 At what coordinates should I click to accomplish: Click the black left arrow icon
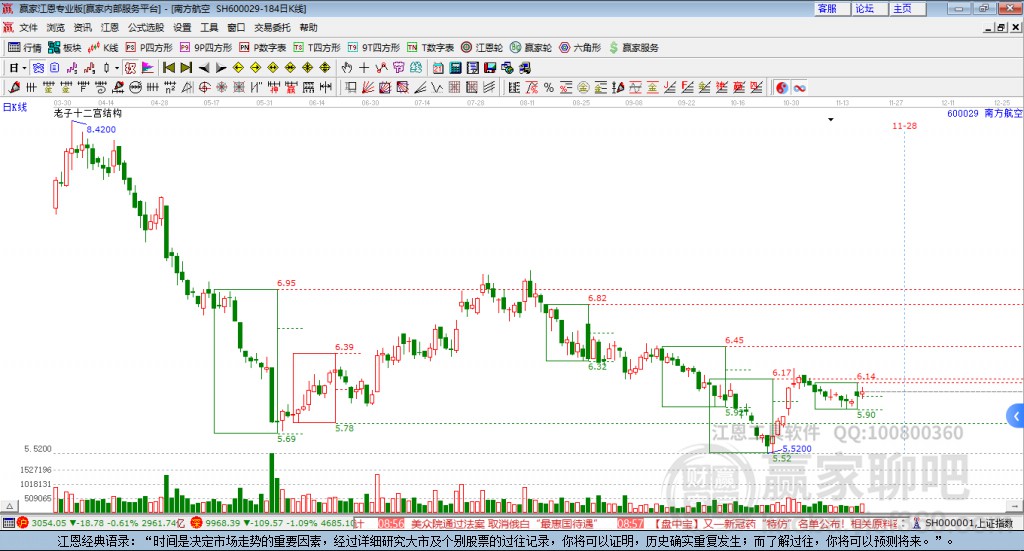[204, 68]
